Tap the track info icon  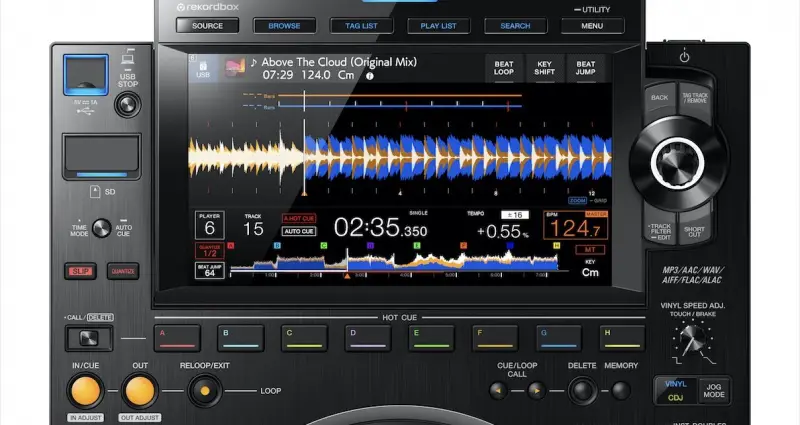point(370,75)
